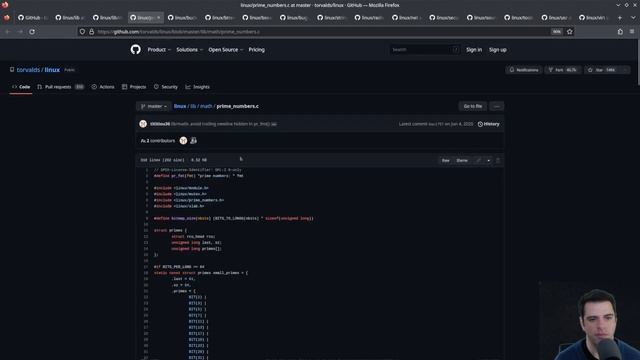Open the tracking protection shield icon
Screen dimensions: 640x360
tap(82, 31)
